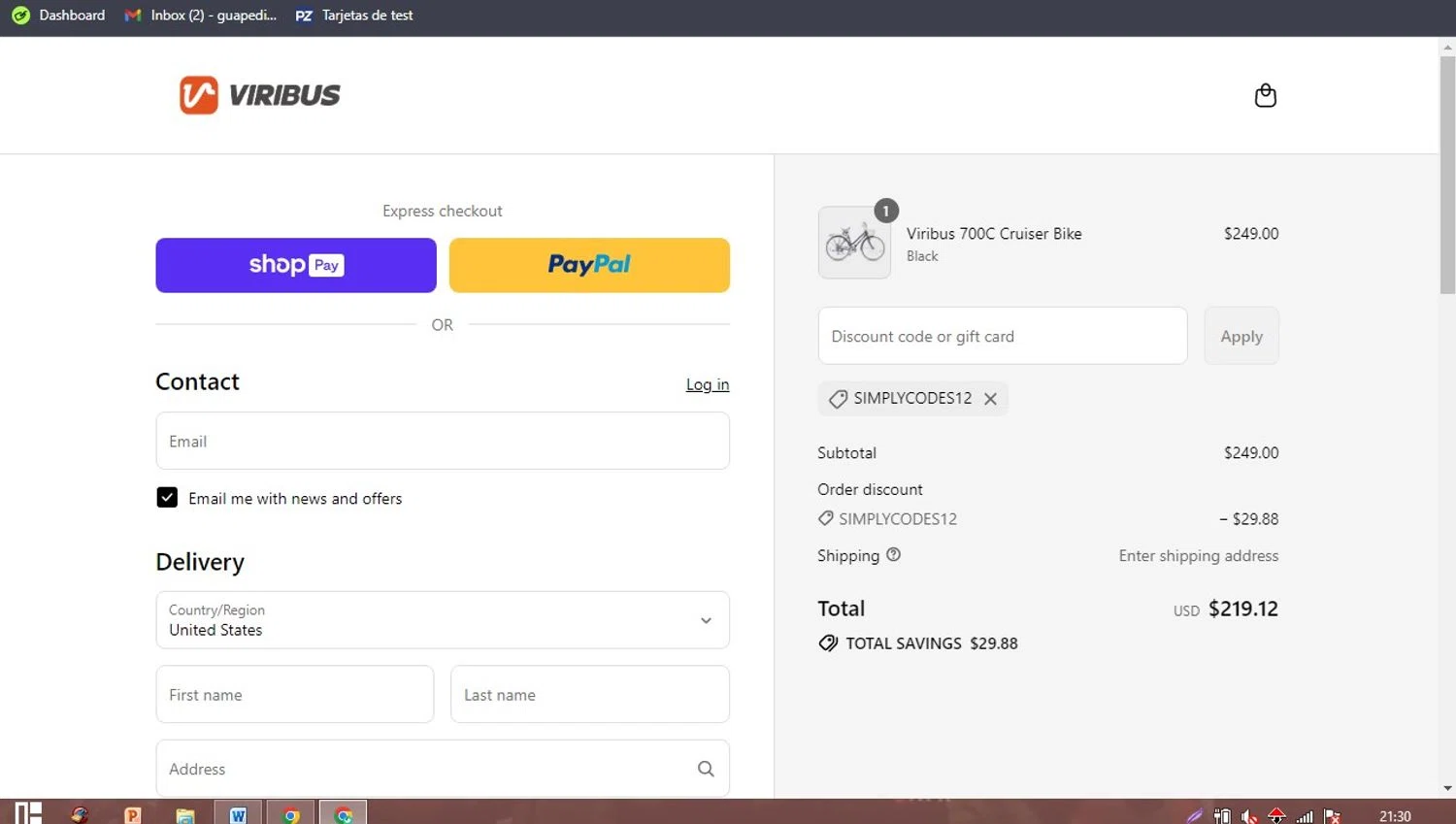Click the Log in link
The image size is (1456, 824).
708,384
